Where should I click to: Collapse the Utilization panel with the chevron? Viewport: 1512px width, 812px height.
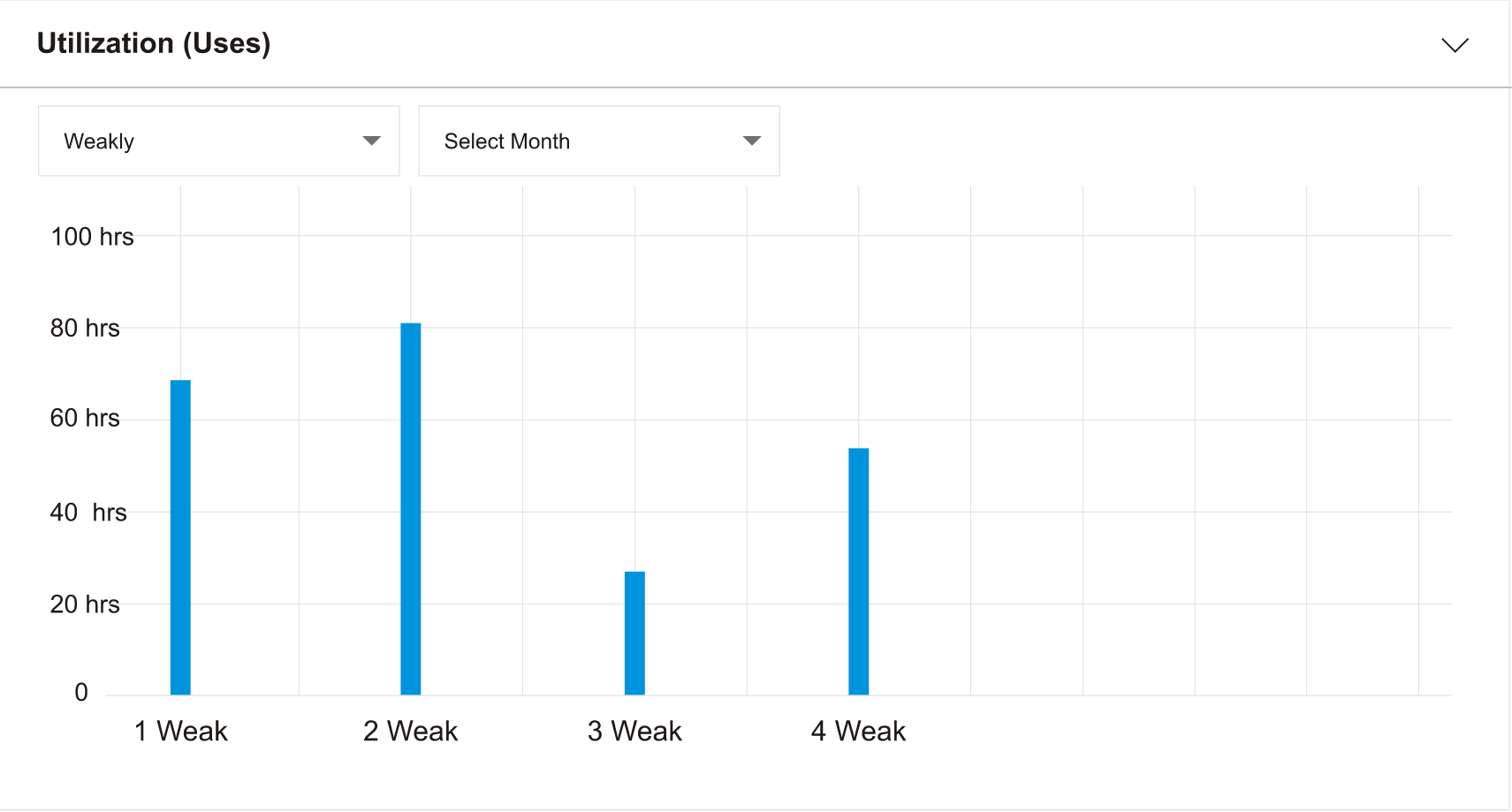1455,45
